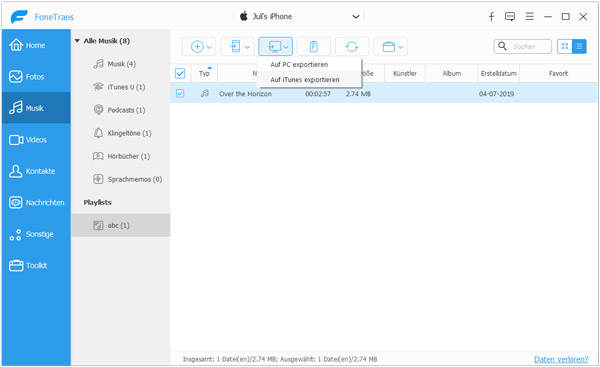Sort by the Künstler column header
600x367 pixels.
tap(405, 73)
